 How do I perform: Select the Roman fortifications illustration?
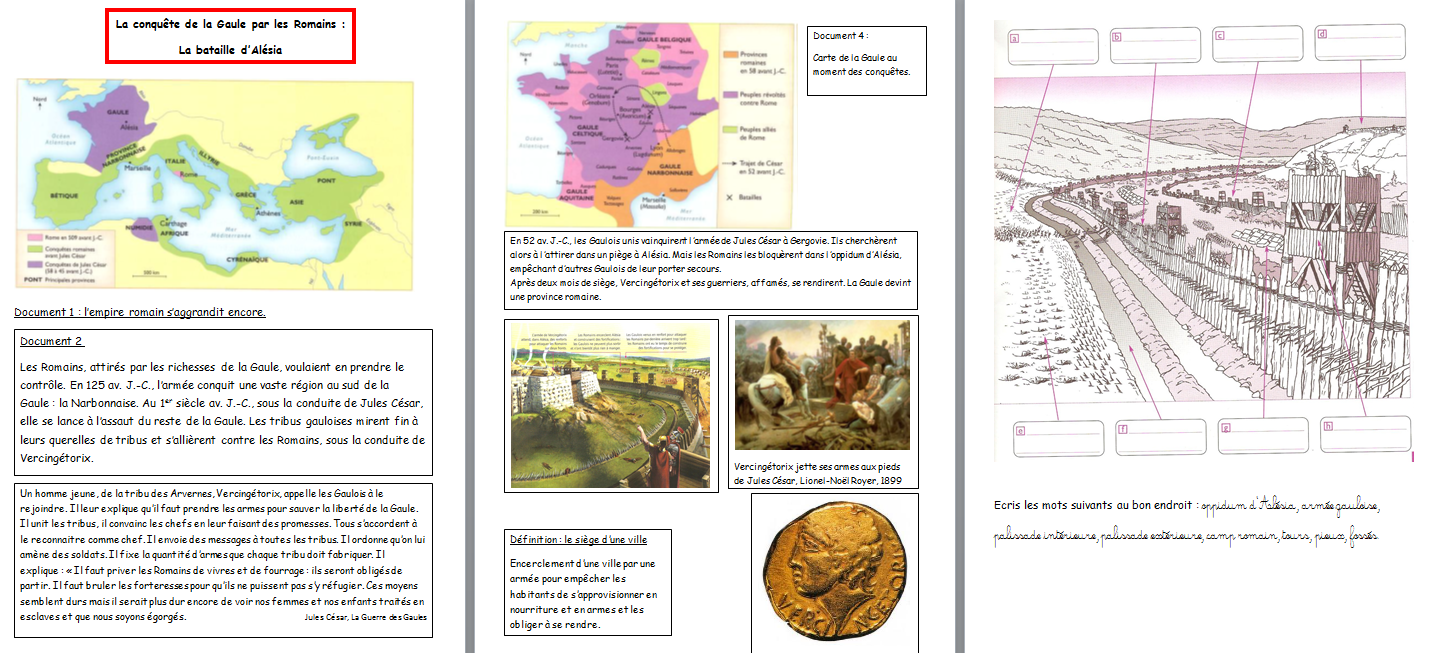coord(611,405)
